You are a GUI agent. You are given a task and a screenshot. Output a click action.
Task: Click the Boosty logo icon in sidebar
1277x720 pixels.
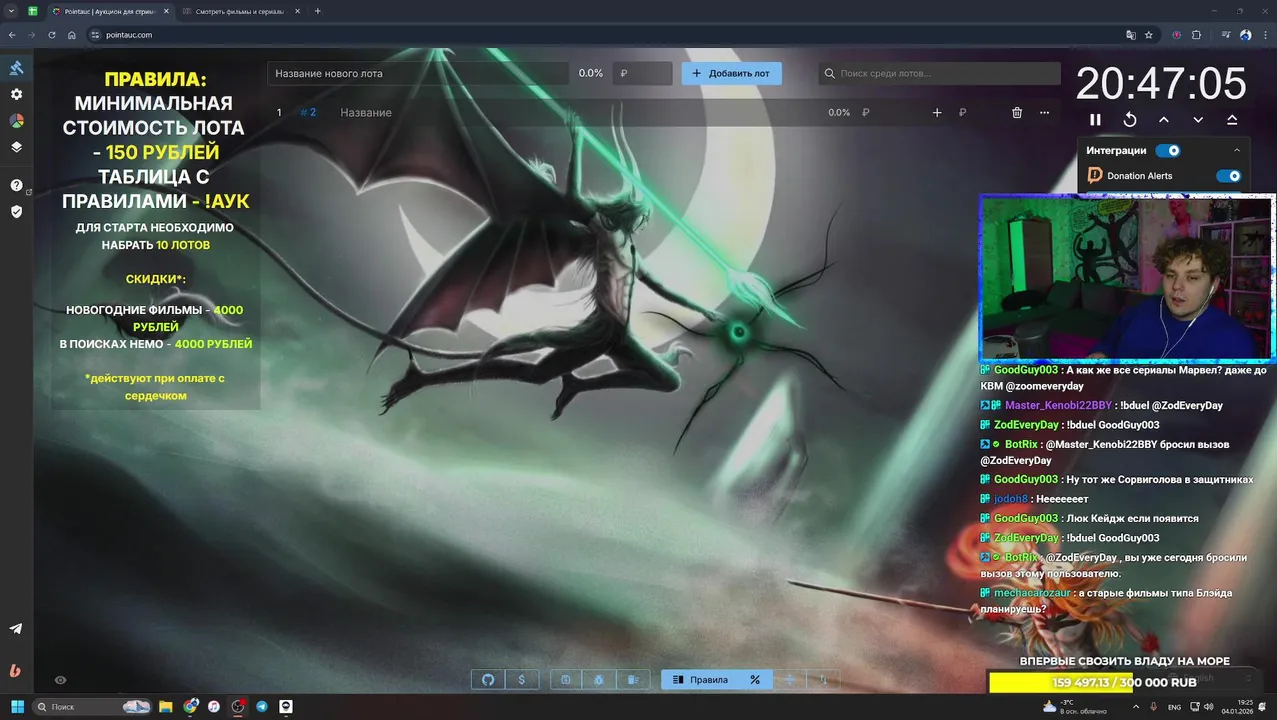[15, 671]
